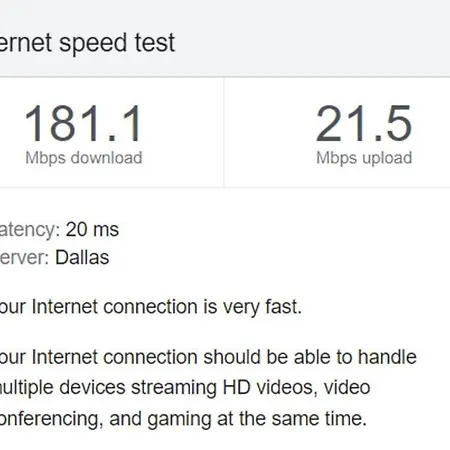Viewport: 450px width, 450px height.
Task: Click the word 'upload' under 21.5
Action: 387,158
